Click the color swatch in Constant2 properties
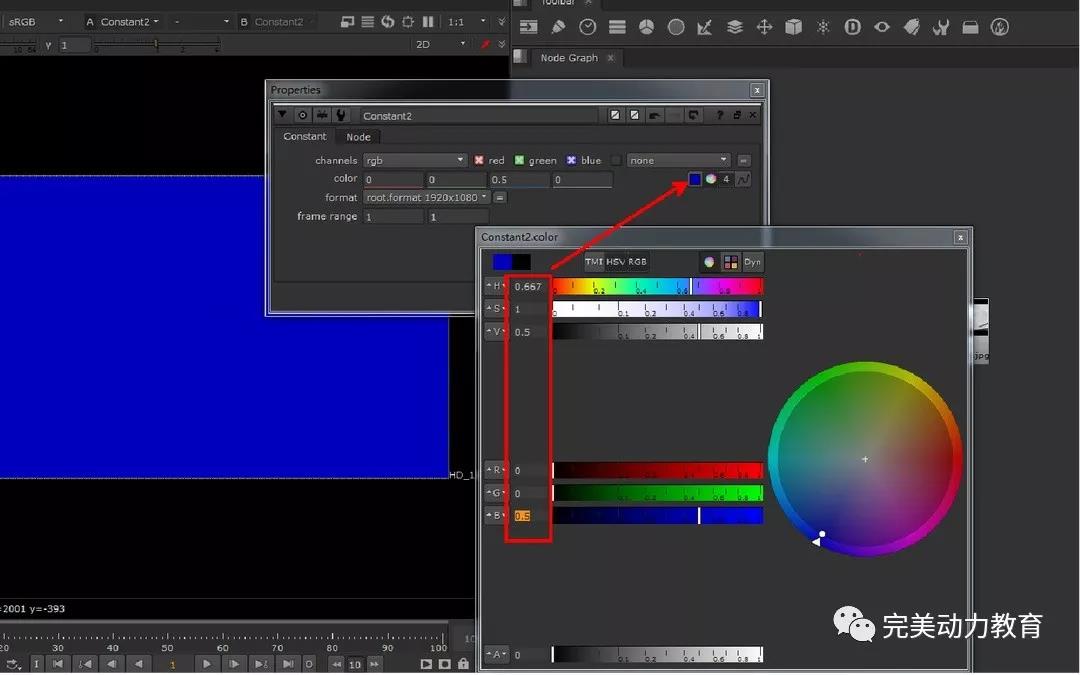Screen dimensions: 1080x675 coord(695,179)
